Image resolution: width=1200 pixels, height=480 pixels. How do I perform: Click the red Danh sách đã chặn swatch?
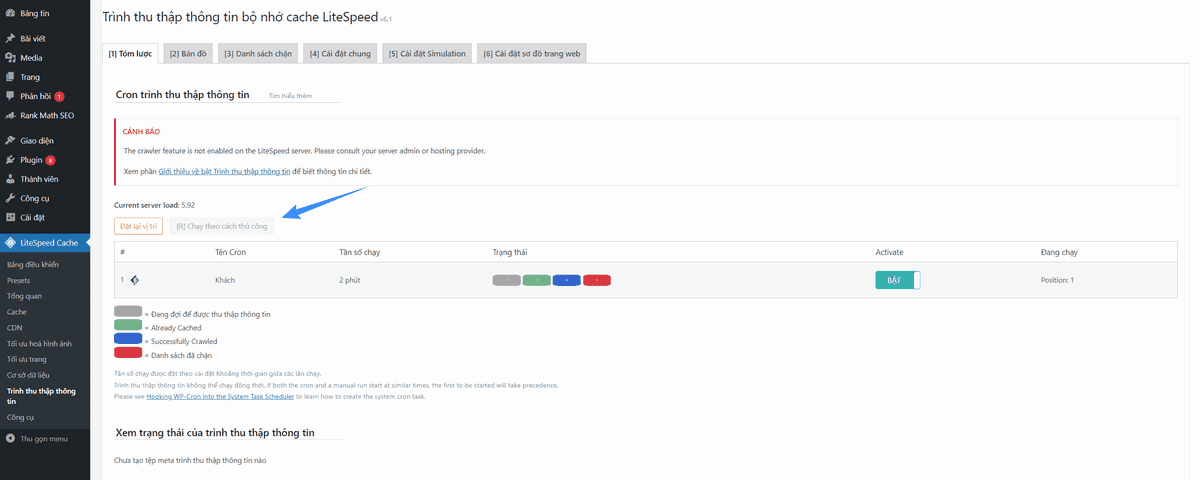pos(129,353)
